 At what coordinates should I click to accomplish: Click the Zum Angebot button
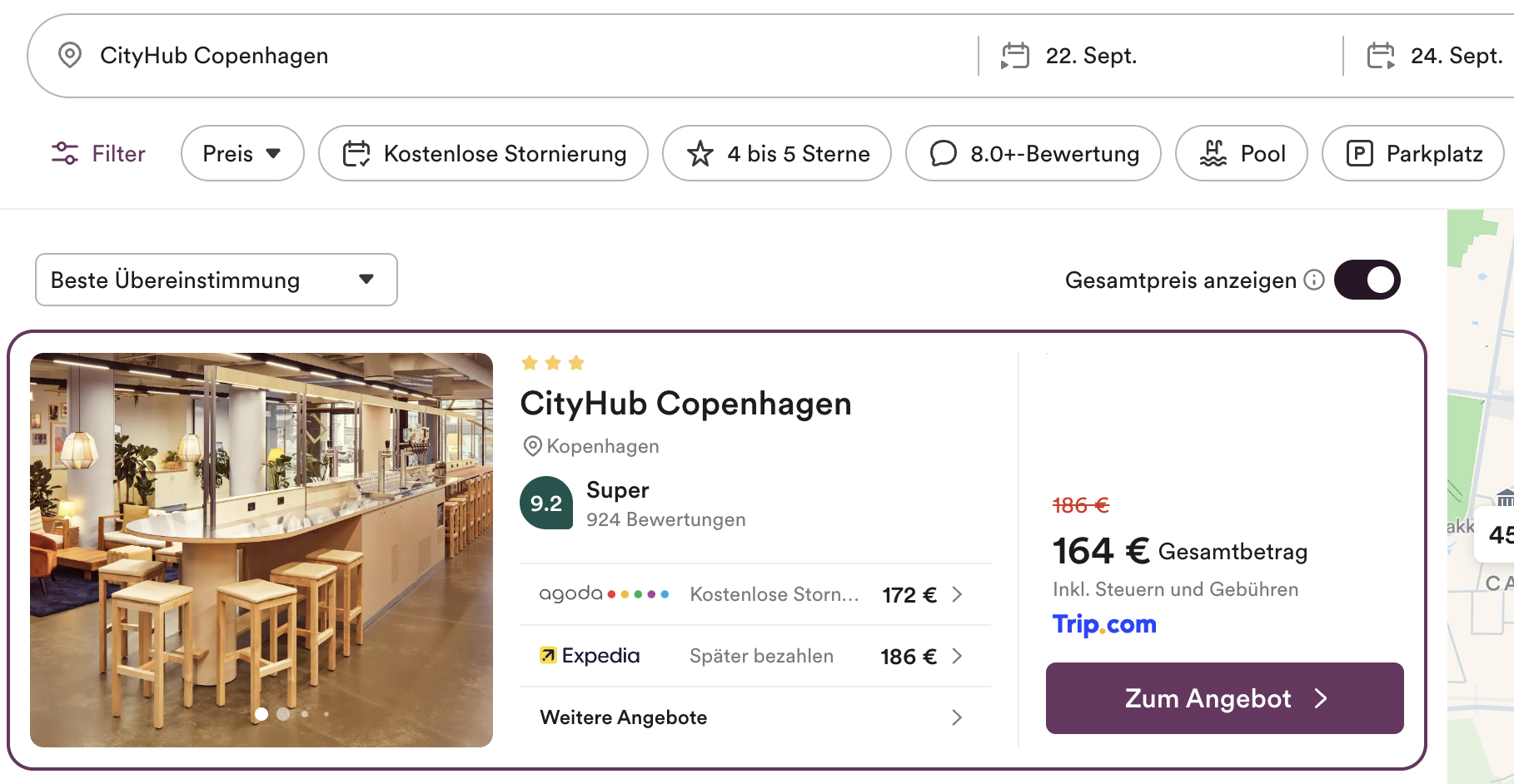pos(1225,698)
